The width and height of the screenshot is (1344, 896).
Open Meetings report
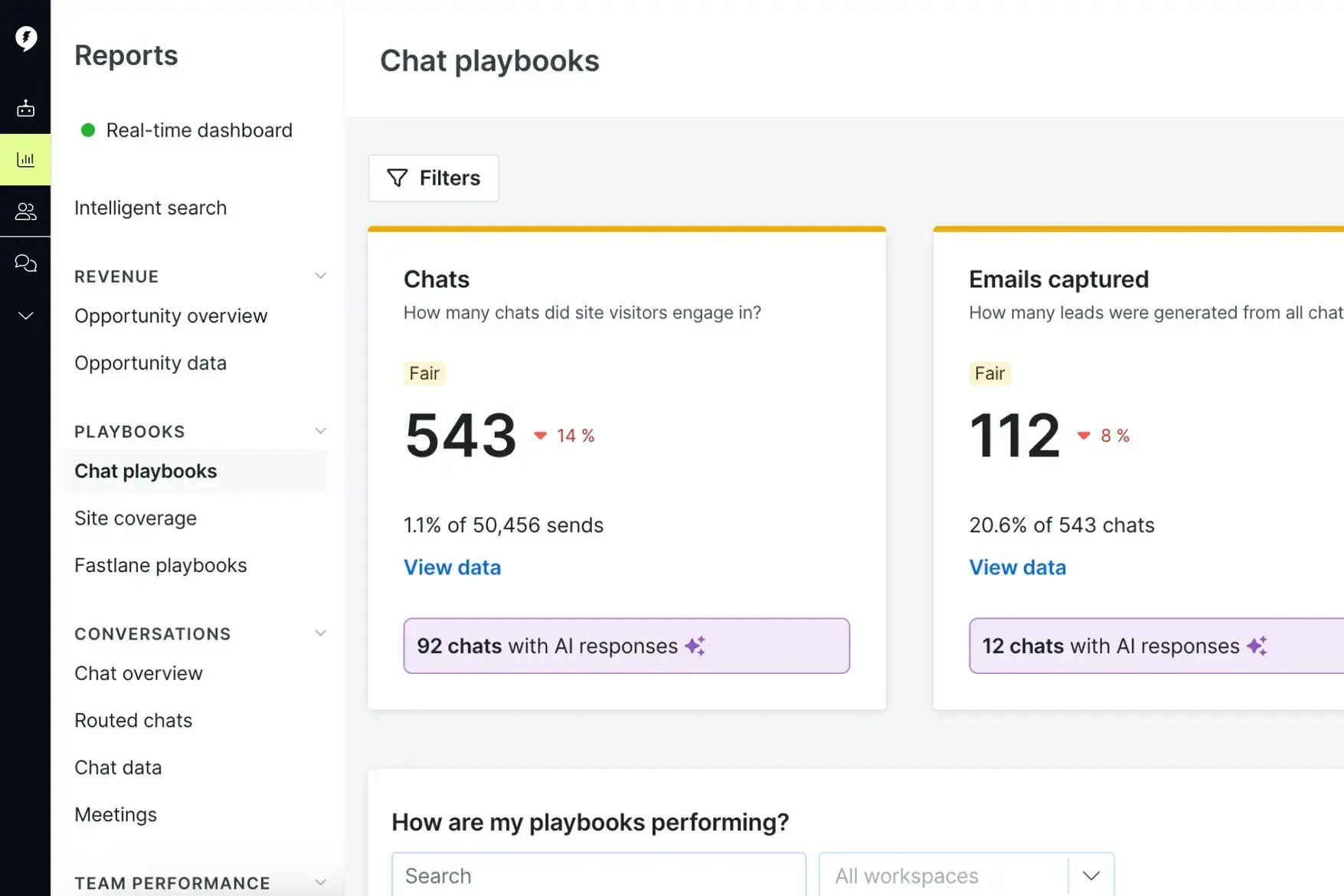click(116, 815)
